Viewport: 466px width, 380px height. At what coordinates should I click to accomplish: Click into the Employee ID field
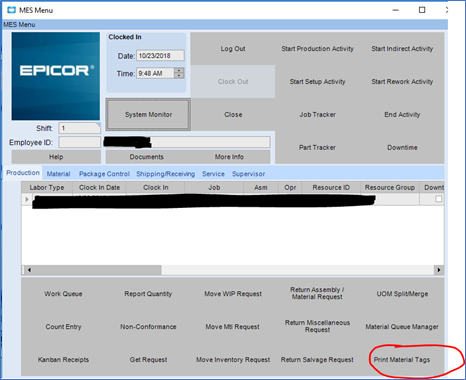(x=79, y=142)
